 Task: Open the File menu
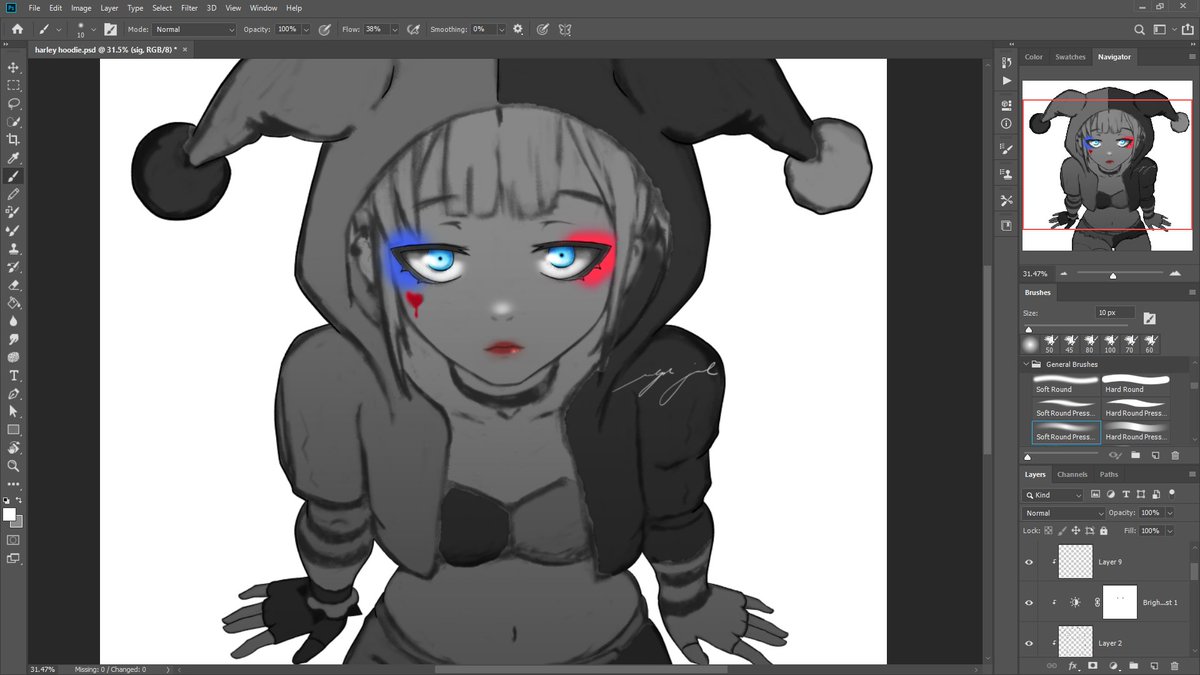(x=35, y=8)
